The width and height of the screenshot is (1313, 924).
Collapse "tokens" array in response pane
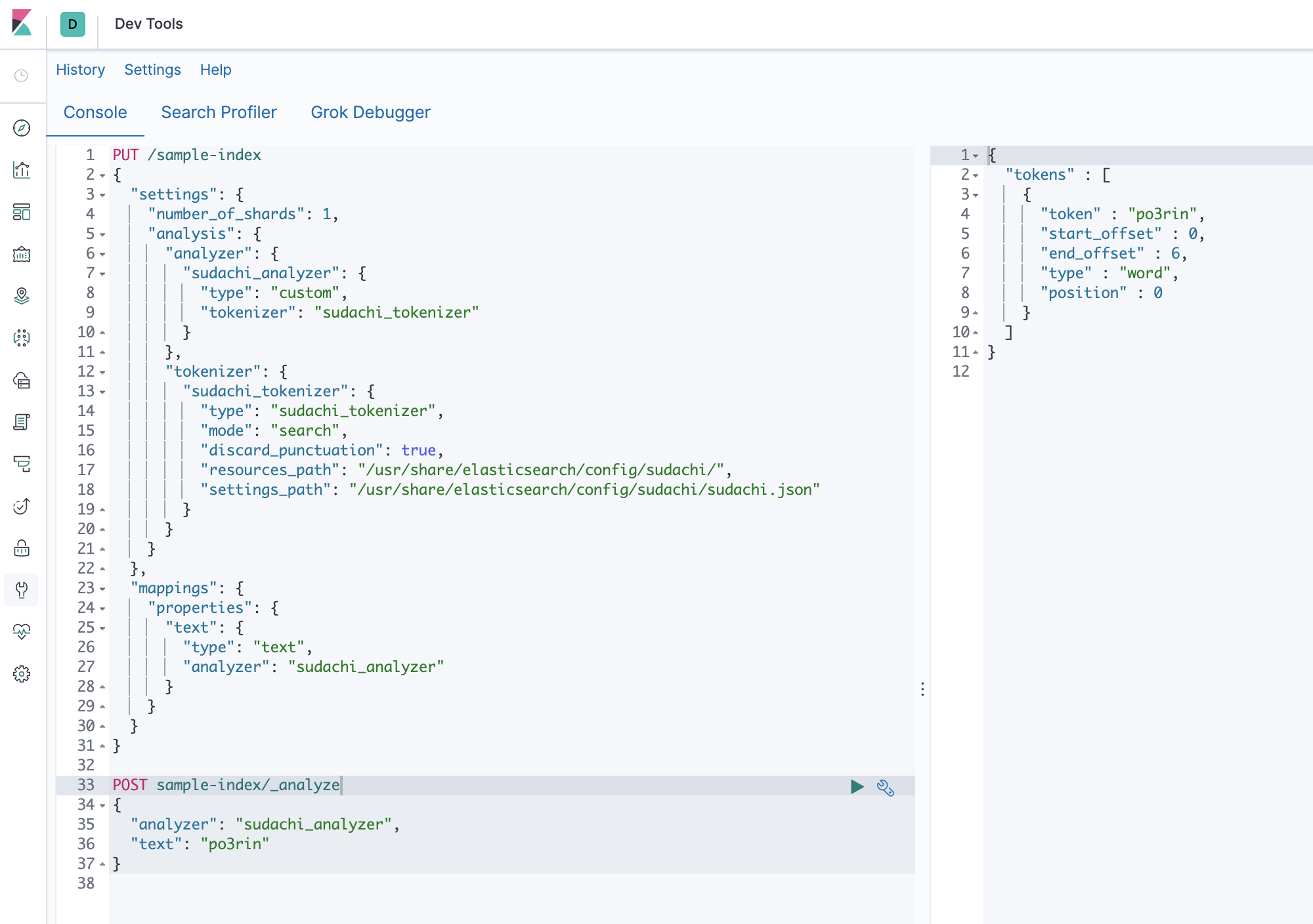pyautogui.click(x=976, y=175)
